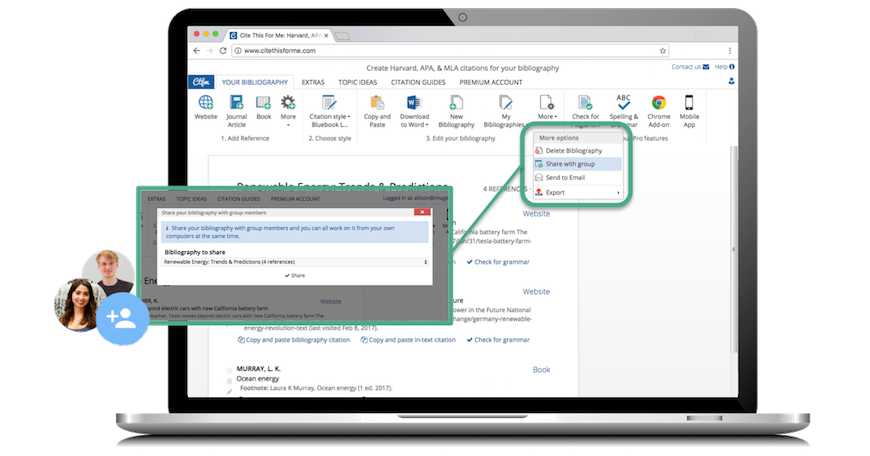The image size is (870, 456).
Task: Open the user account icon
Action: click(x=731, y=81)
